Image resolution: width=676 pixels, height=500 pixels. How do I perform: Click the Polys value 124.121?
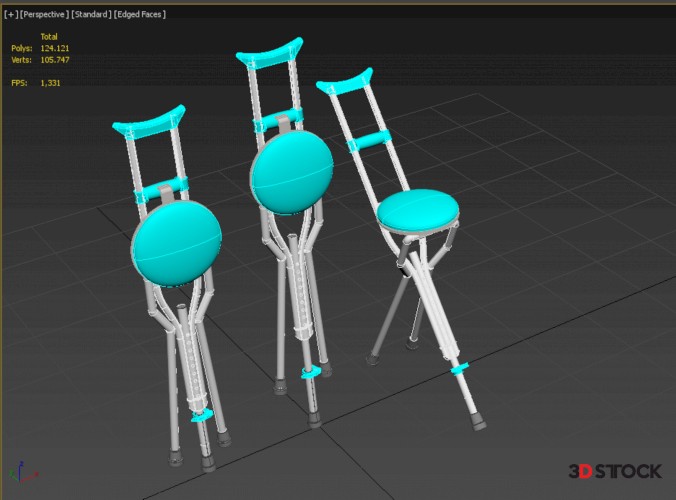tap(55, 48)
